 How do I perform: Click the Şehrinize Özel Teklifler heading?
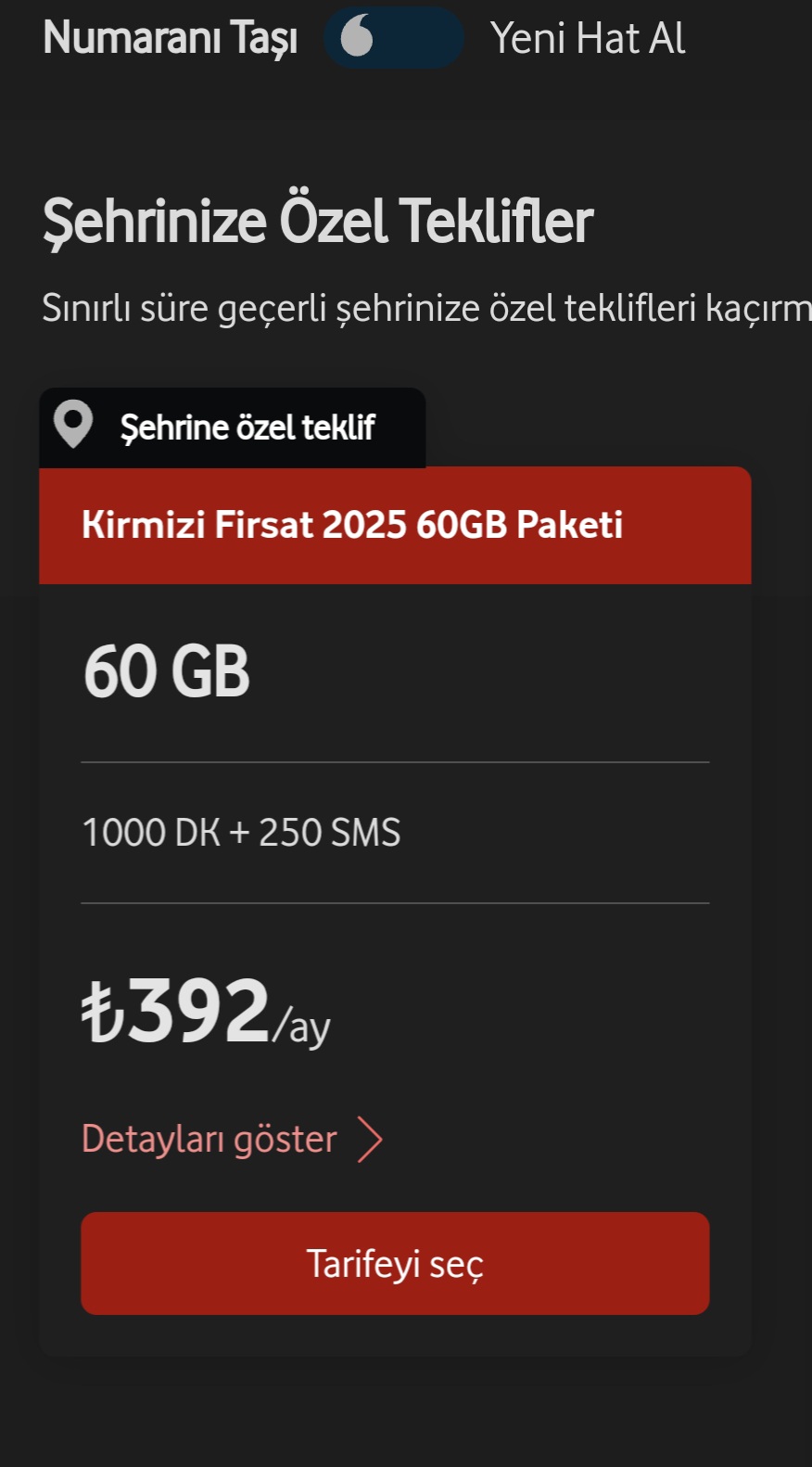pyautogui.click(x=318, y=221)
